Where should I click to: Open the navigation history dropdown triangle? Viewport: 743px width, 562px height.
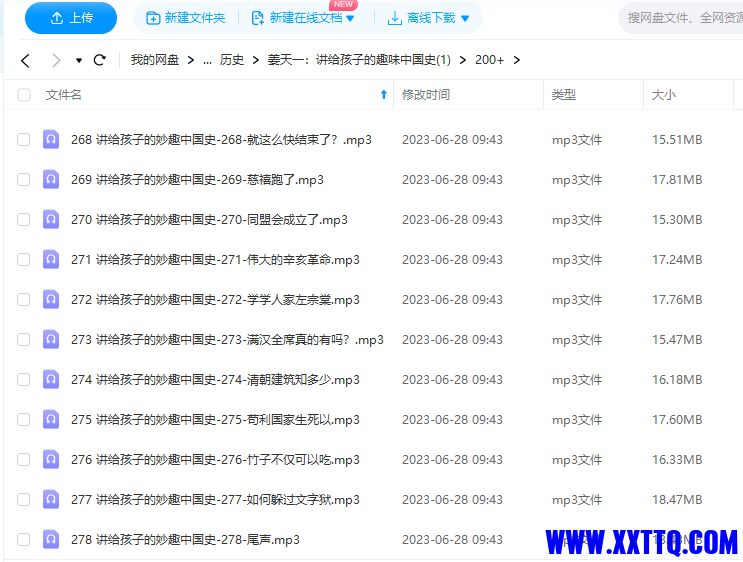(79, 60)
